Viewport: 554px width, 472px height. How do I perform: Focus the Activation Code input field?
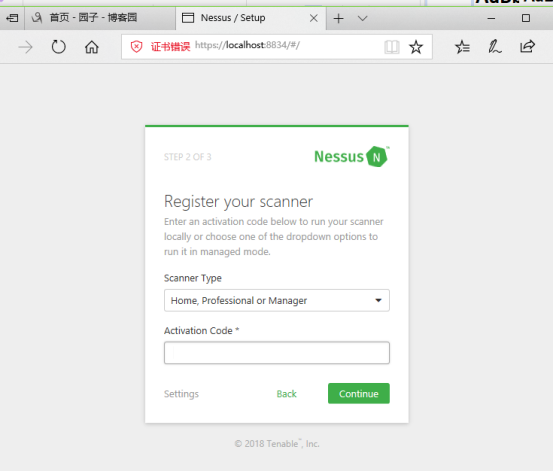277,353
